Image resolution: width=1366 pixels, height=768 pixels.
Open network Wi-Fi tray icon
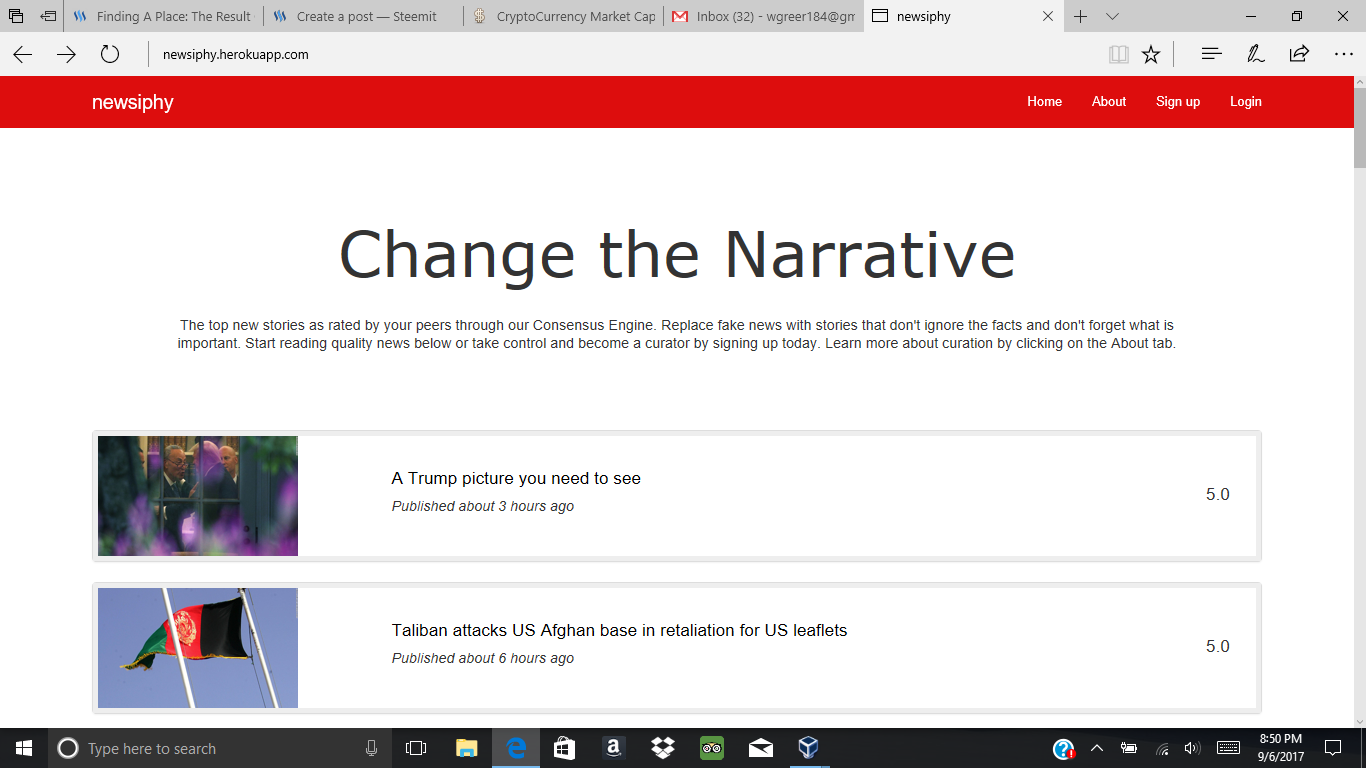click(x=1162, y=748)
